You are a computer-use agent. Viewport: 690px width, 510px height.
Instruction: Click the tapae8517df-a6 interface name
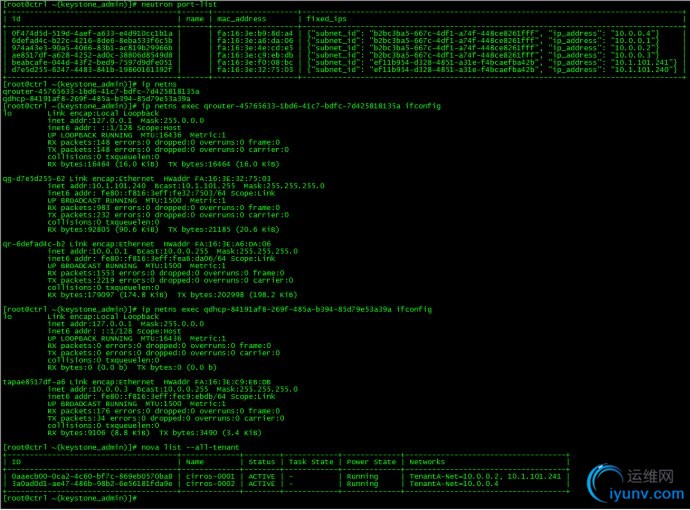[x=33, y=382]
